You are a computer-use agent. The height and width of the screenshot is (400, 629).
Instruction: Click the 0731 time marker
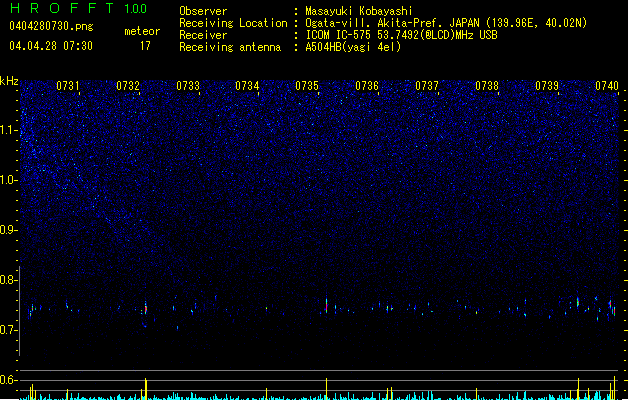(x=68, y=86)
